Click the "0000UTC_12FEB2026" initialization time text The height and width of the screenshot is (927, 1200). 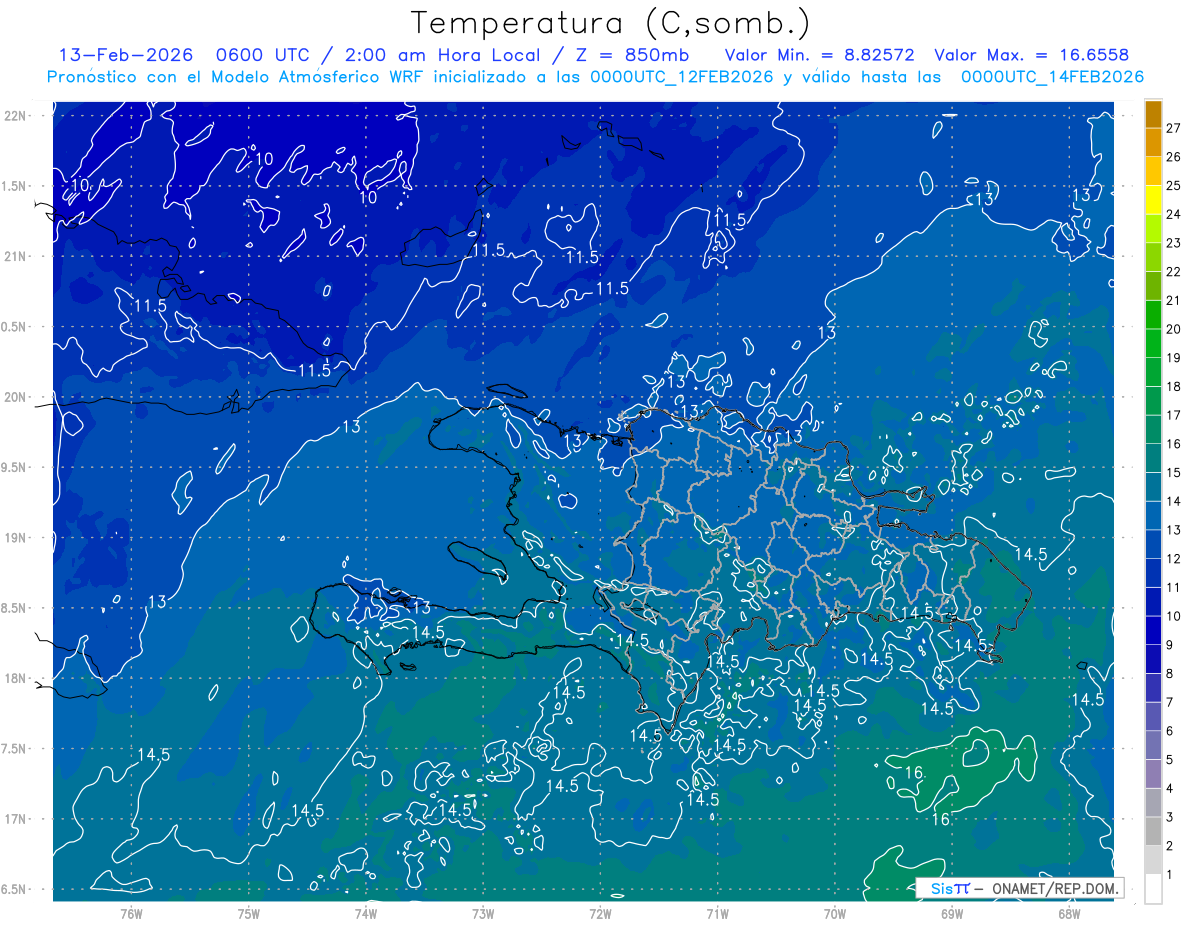coord(682,77)
